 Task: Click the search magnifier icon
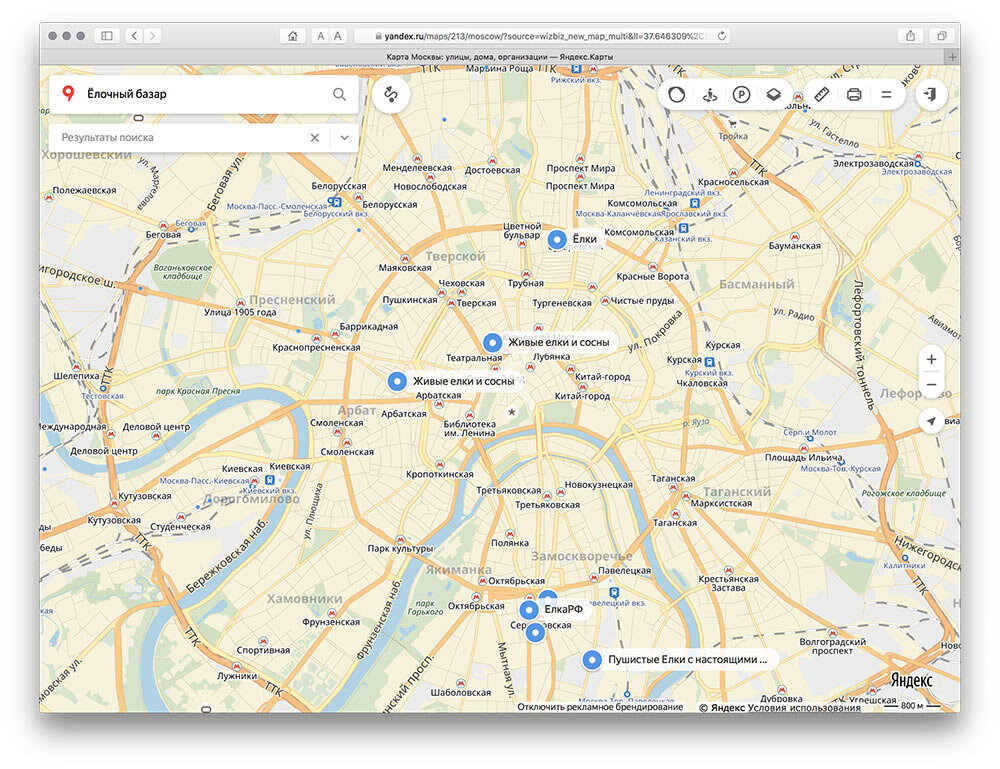coord(339,94)
